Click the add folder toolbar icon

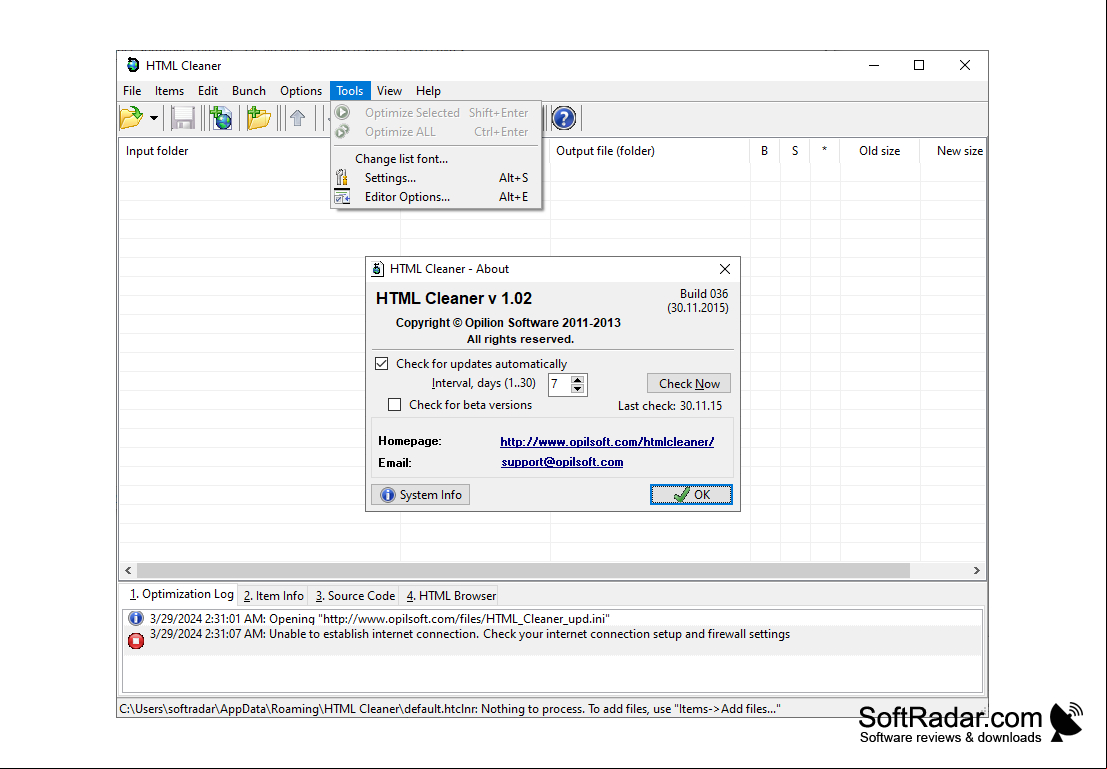[x=259, y=118]
